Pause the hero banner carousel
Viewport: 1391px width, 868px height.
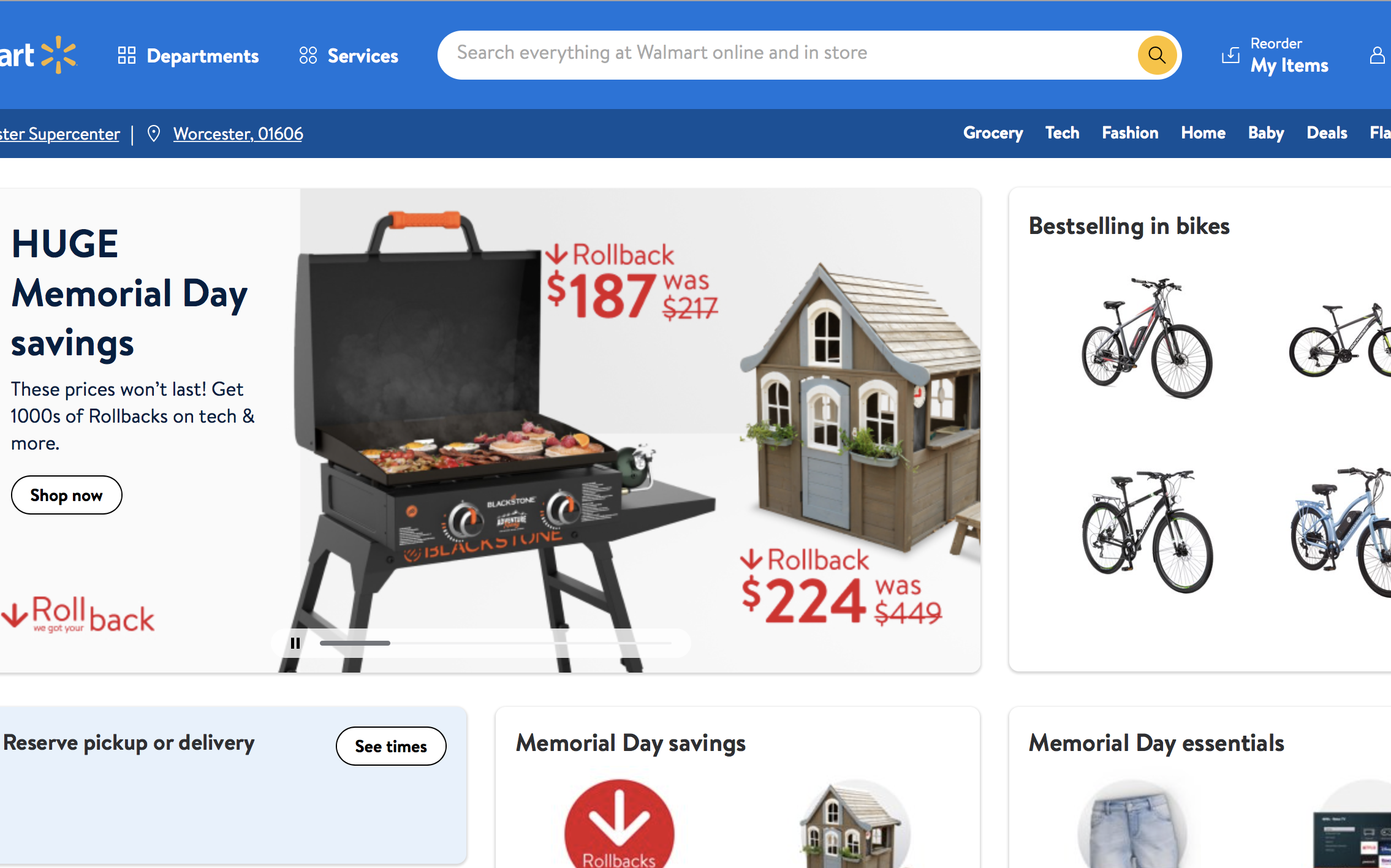tap(295, 643)
